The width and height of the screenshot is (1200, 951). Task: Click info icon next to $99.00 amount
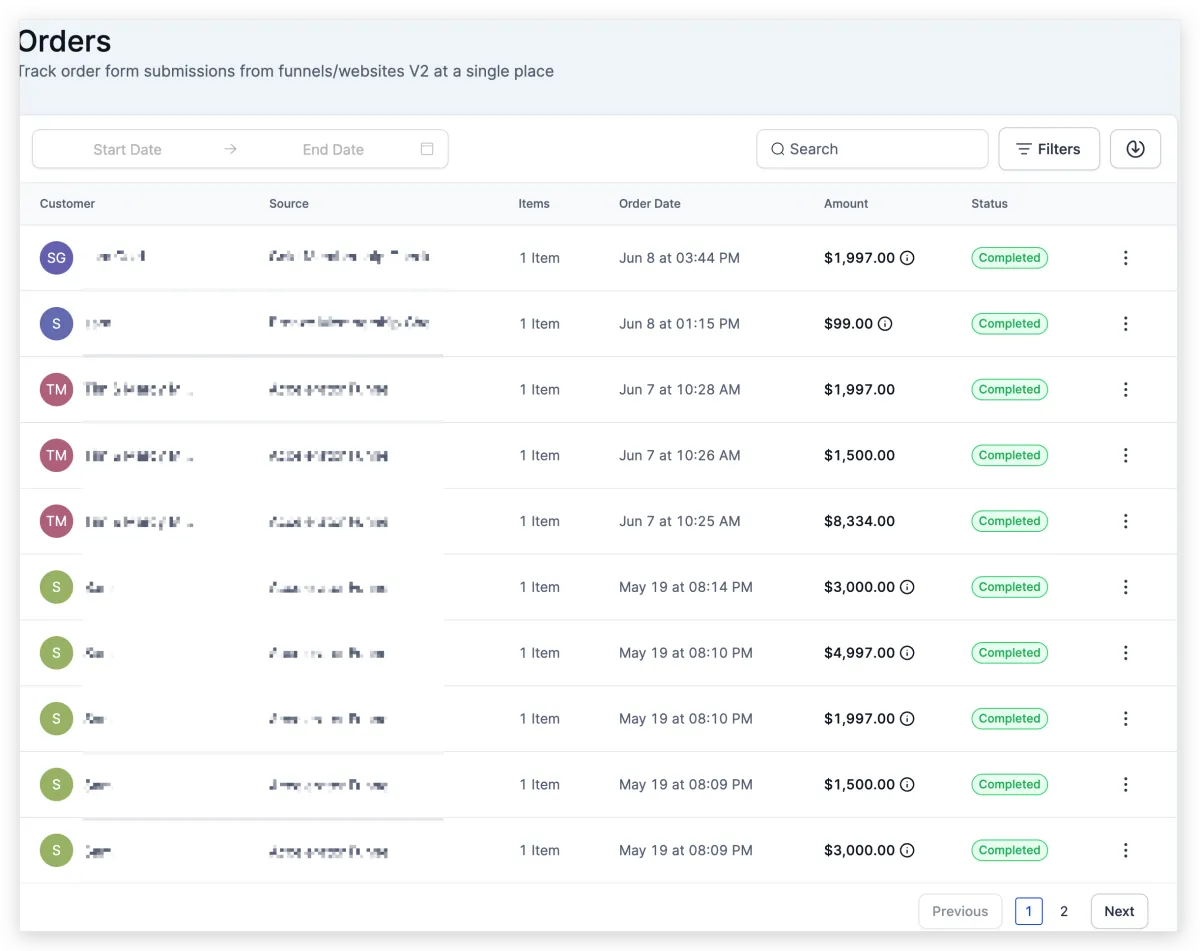click(885, 324)
